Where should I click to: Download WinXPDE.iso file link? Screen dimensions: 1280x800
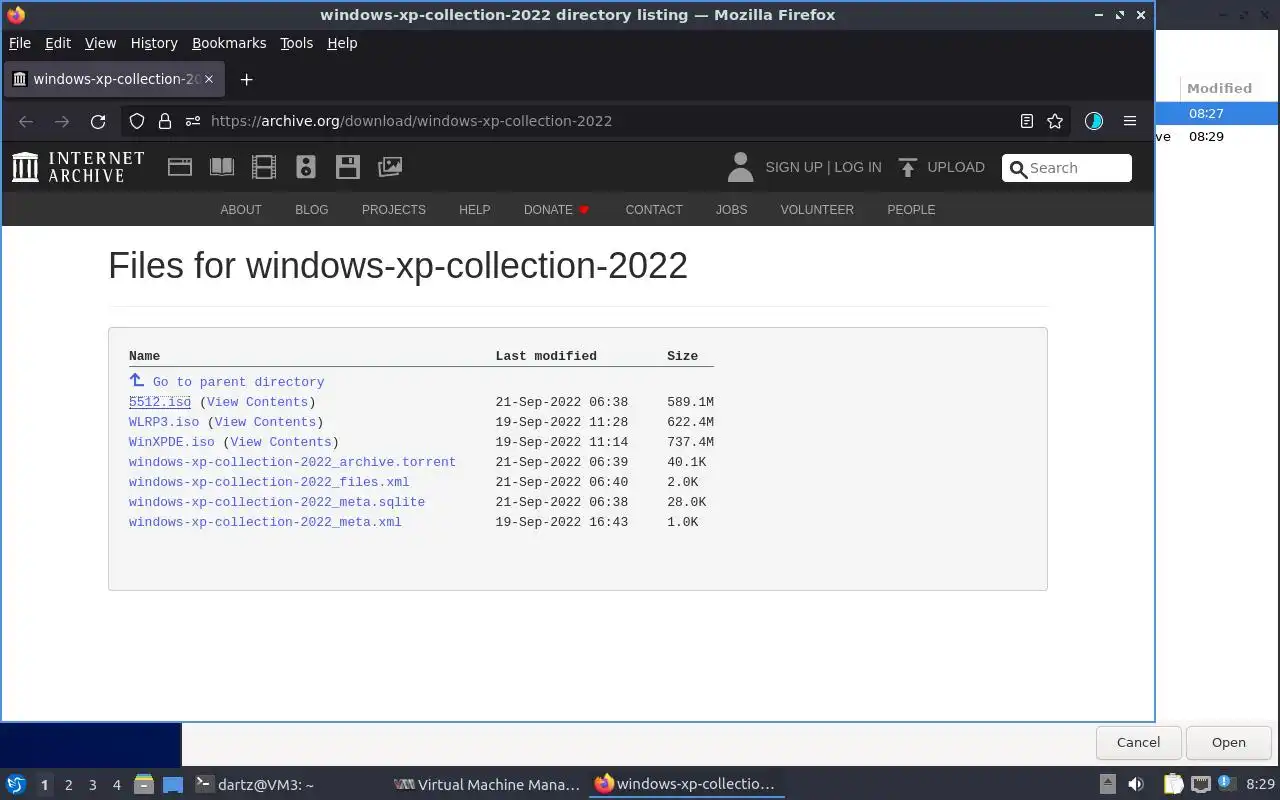tap(172, 442)
